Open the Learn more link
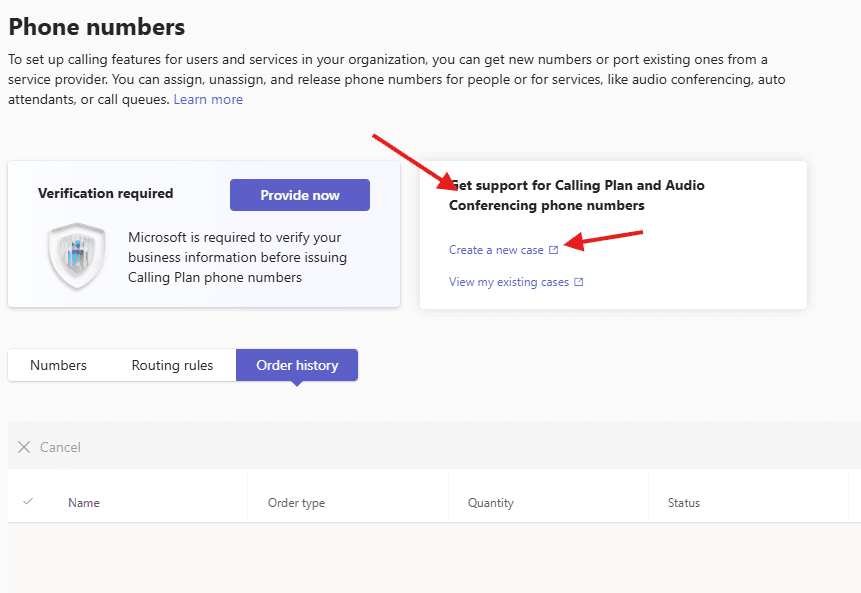 click(208, 99)
